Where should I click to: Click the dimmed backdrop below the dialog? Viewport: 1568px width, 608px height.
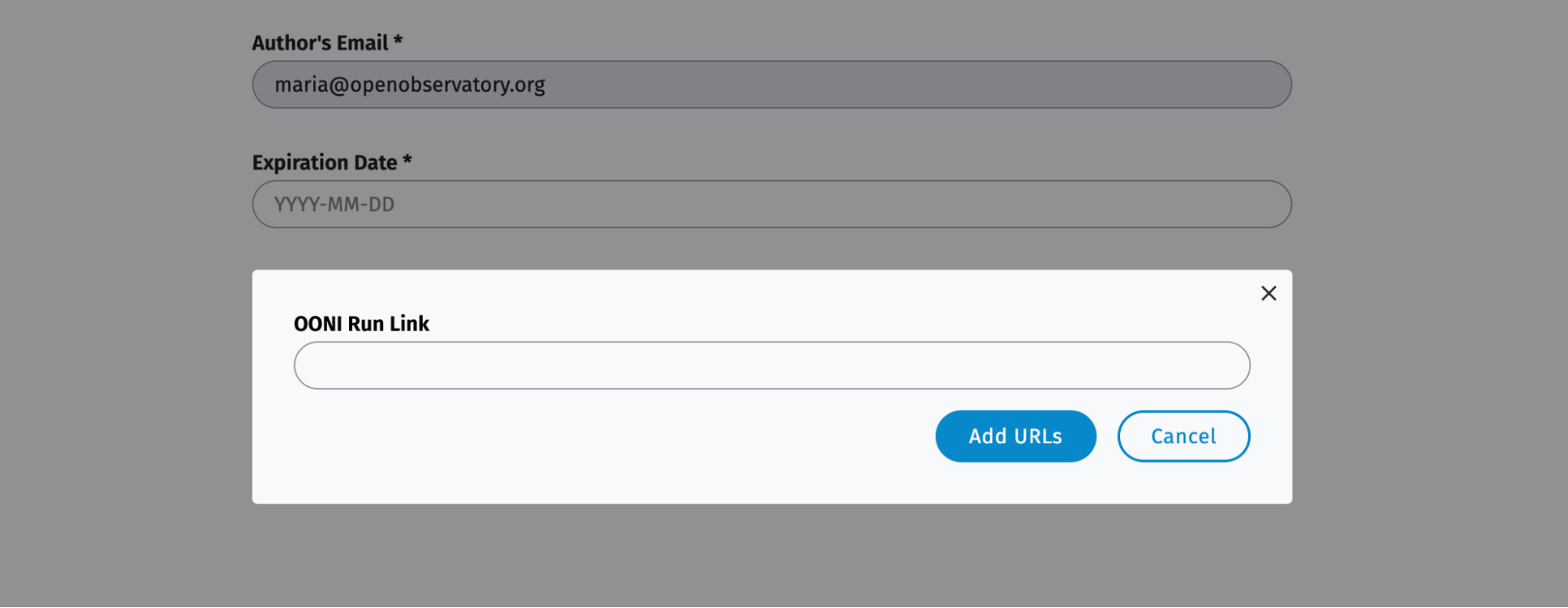coord(771,553)
